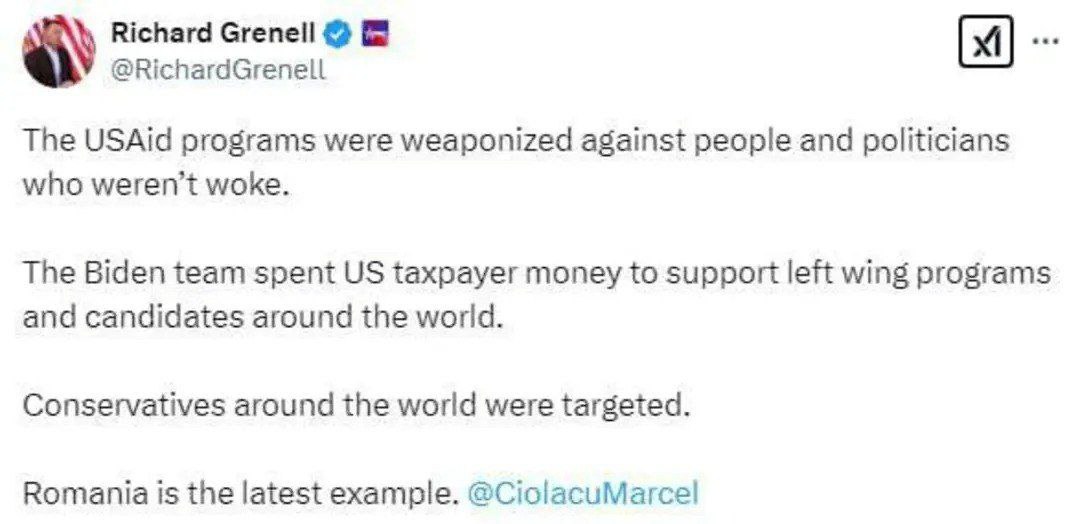Open the @CiolacuMarcel mention link
The image size is (1080, 524).
(x=584, y=493)
